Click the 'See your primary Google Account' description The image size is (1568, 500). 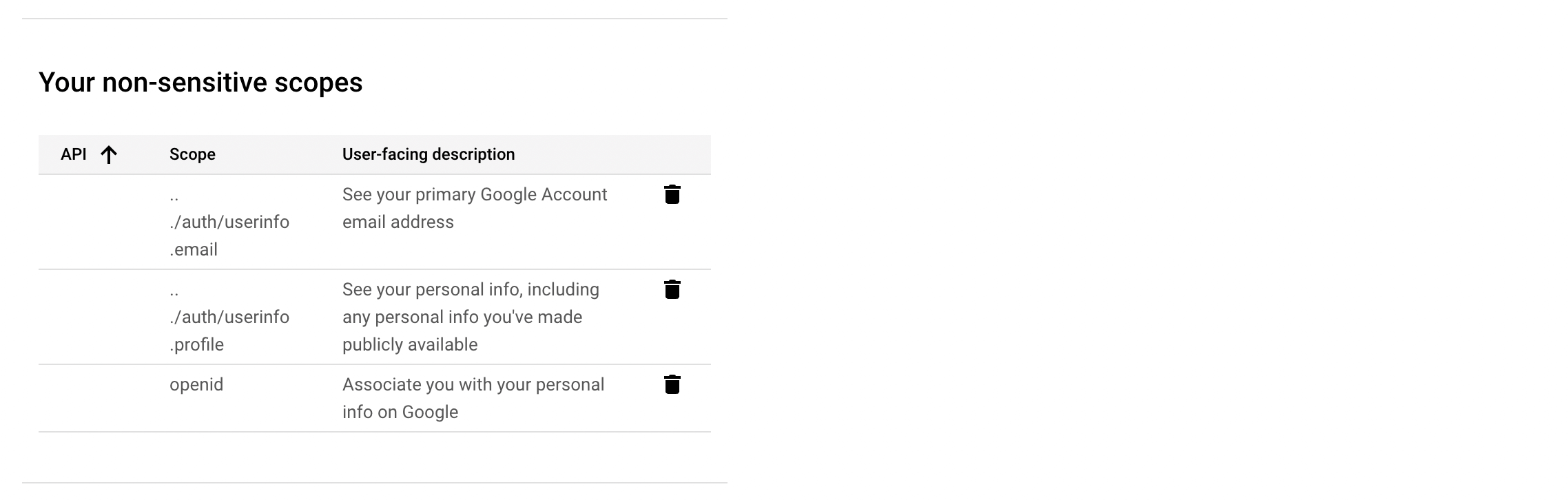tap(475, 208)
